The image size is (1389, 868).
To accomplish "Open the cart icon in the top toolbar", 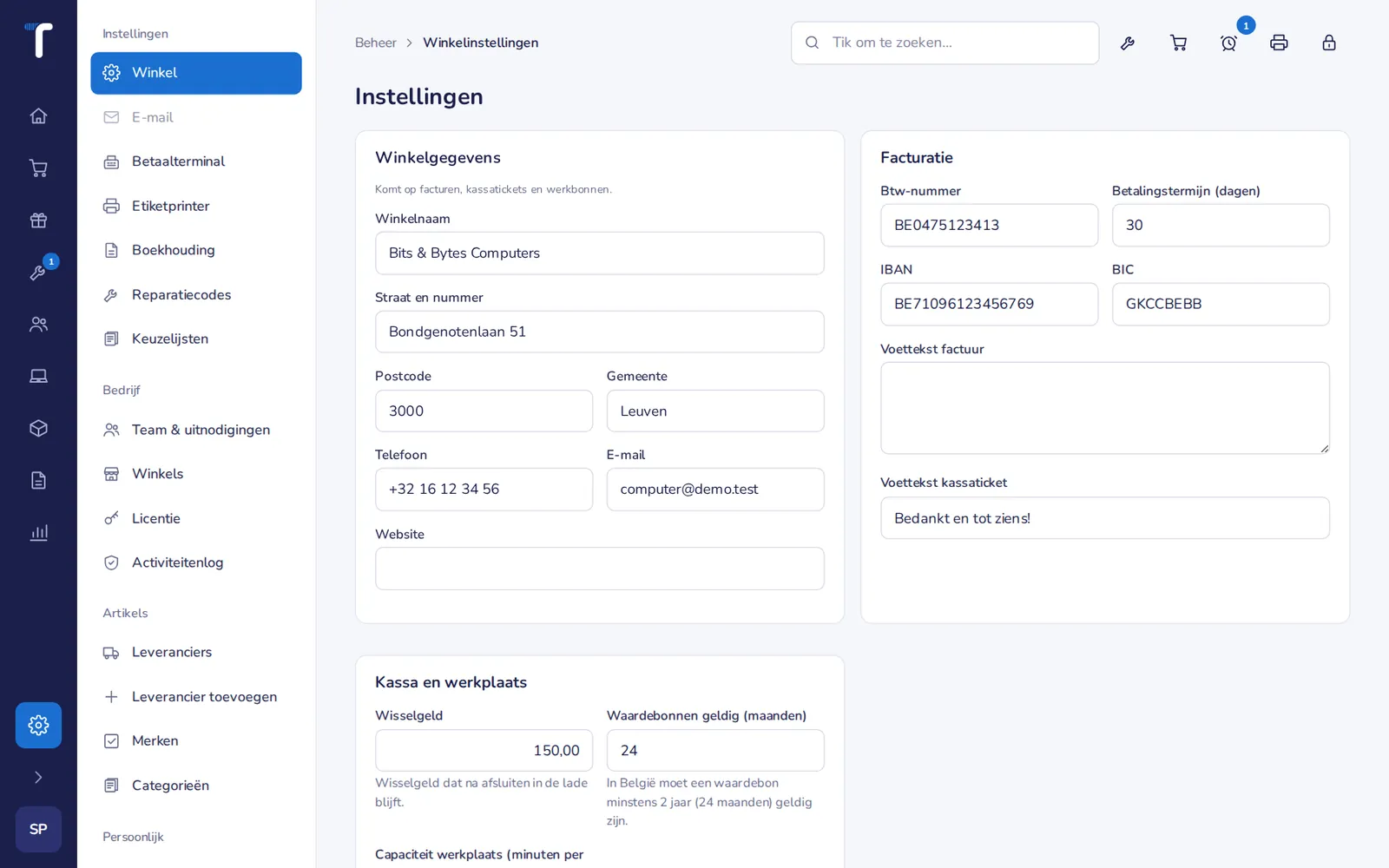I will tap(1178, 43).
